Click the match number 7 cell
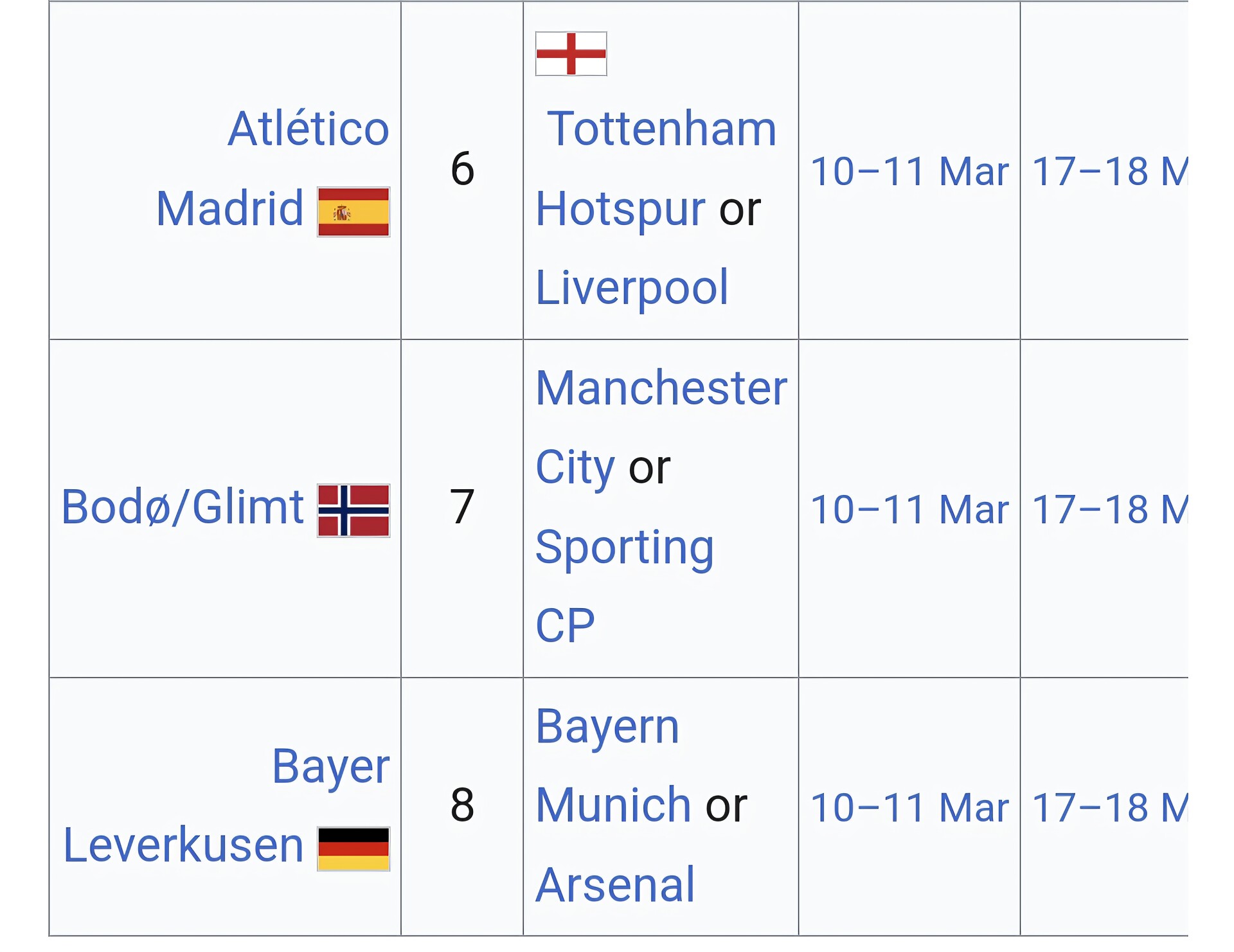Viewport: 1234px width, 952px height. click(462, 507)
